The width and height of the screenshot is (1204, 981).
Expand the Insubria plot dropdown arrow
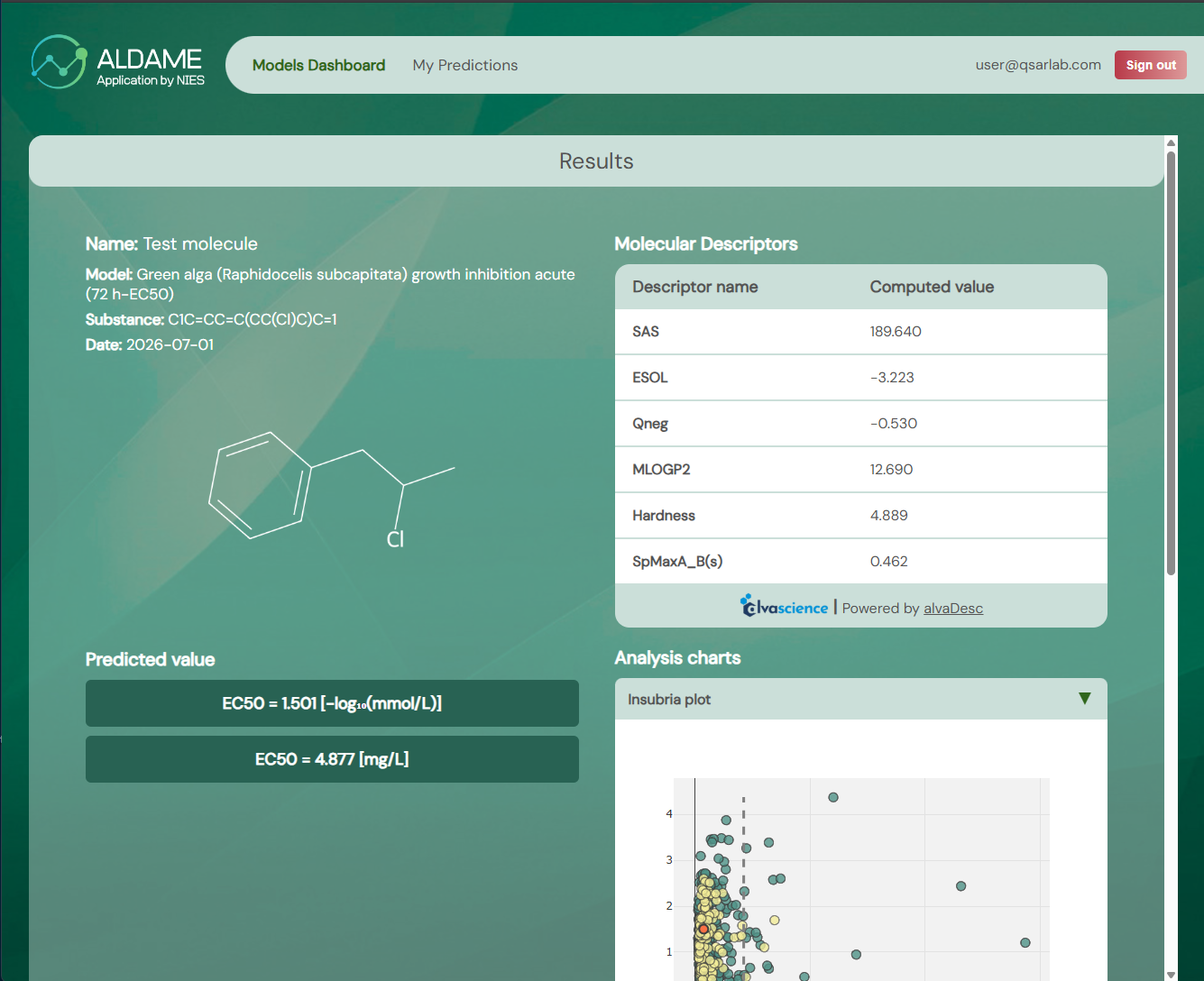(x=1085, y=699)
